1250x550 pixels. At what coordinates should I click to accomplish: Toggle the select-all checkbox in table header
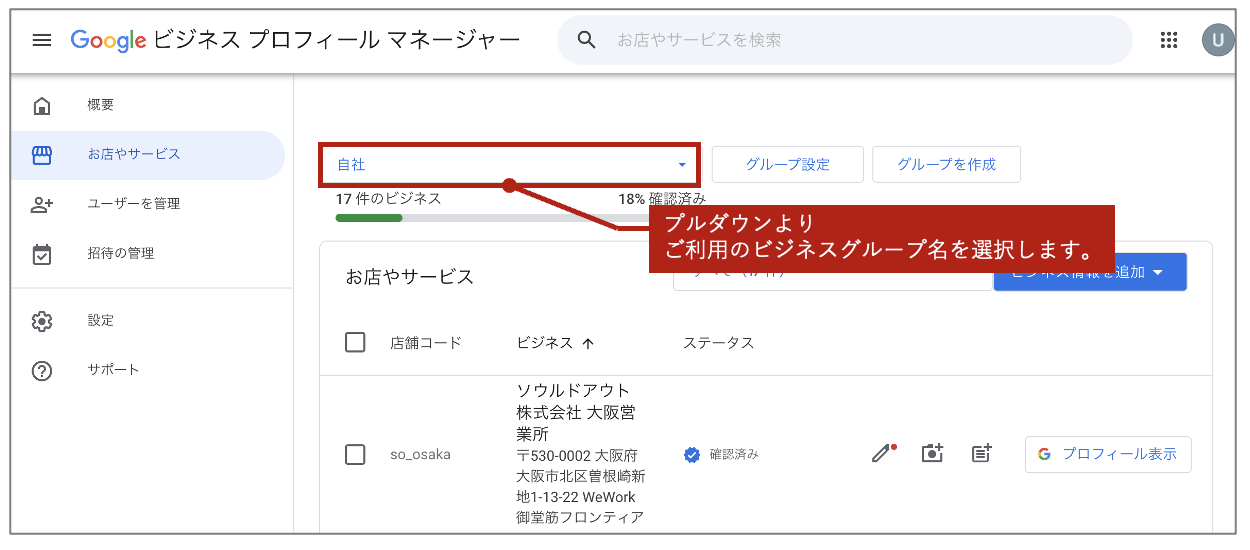tap(355, 343)
